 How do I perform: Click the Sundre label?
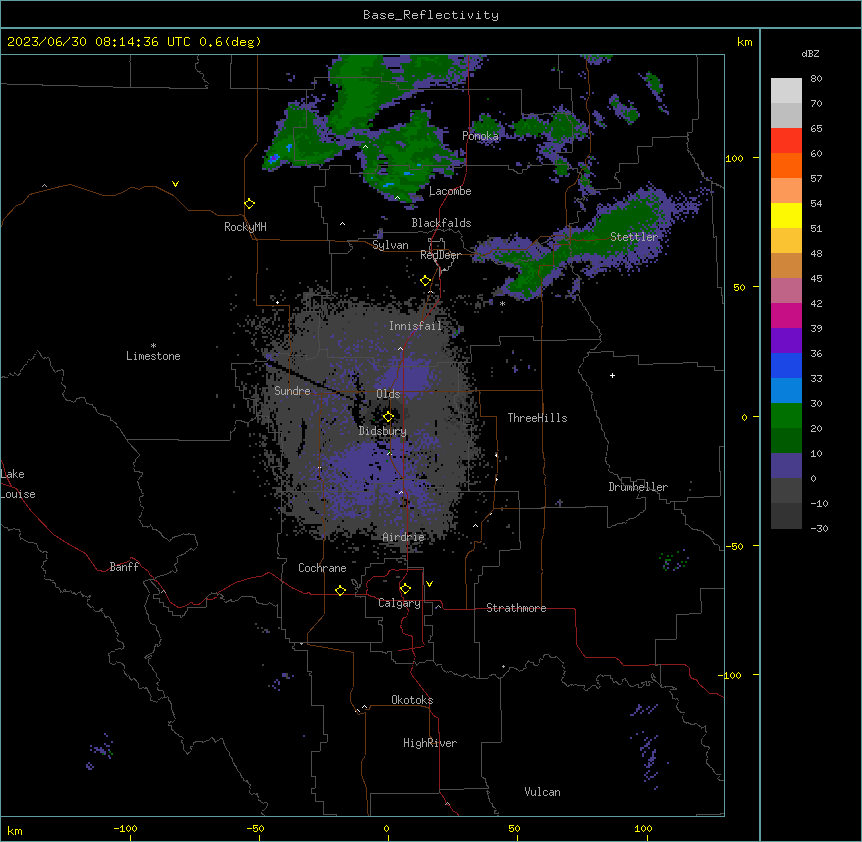pyautogui.click(x=292, y=391)
